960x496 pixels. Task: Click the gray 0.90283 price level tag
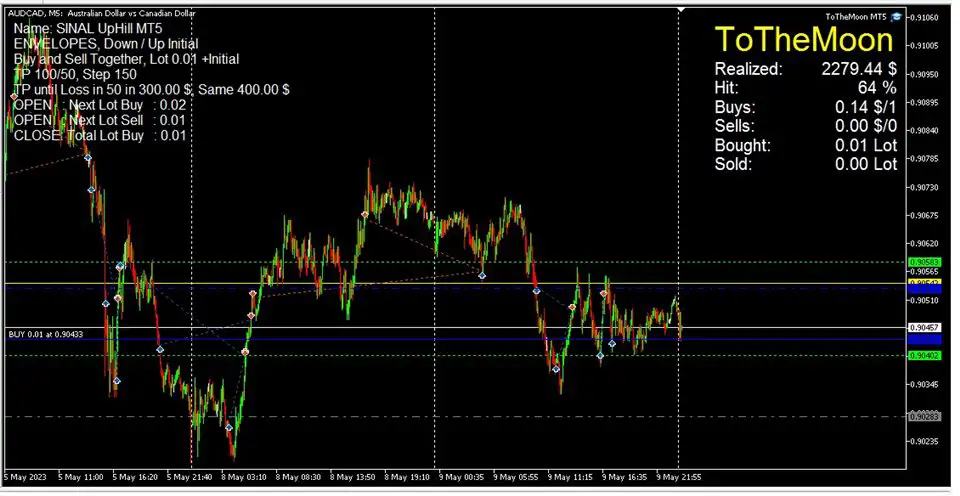pos(925,416)
